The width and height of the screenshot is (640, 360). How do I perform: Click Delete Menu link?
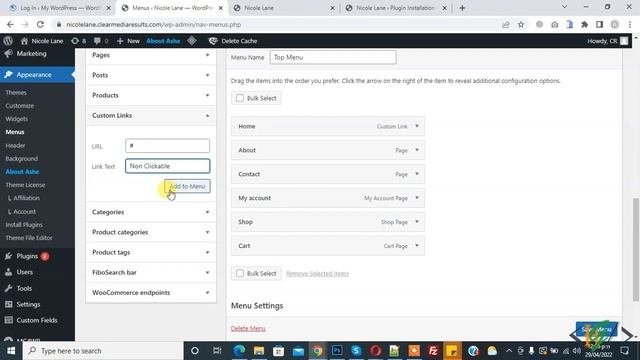(x=248, y=329)
